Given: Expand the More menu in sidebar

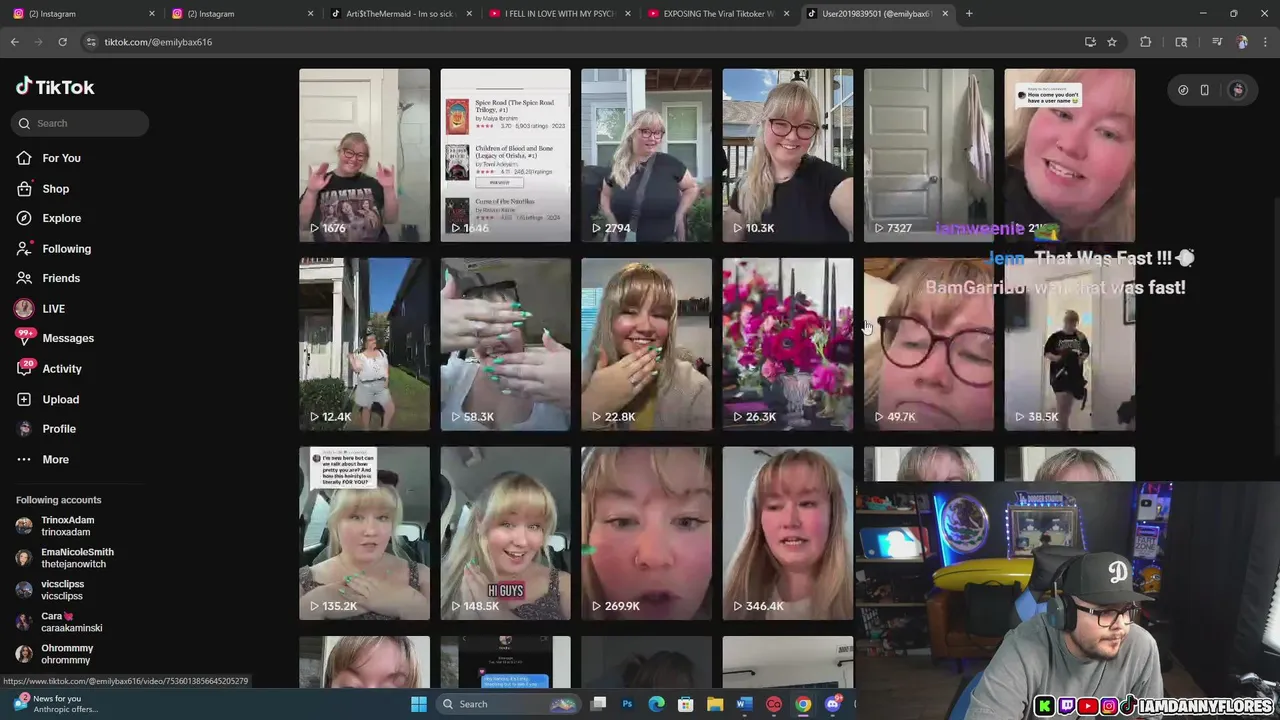Looking at the screenshot, I should 42,460.
